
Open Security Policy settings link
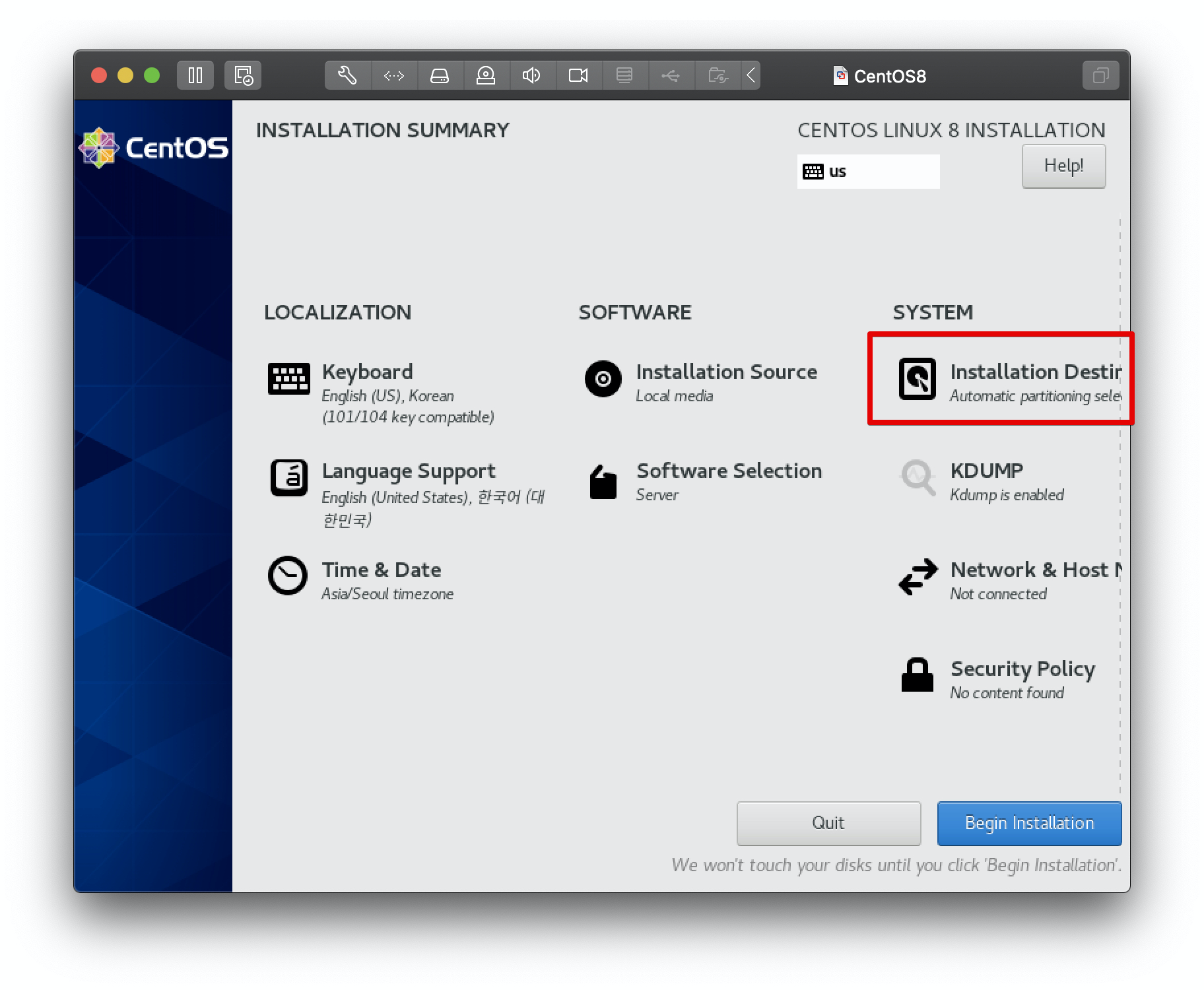point(1022,669)
